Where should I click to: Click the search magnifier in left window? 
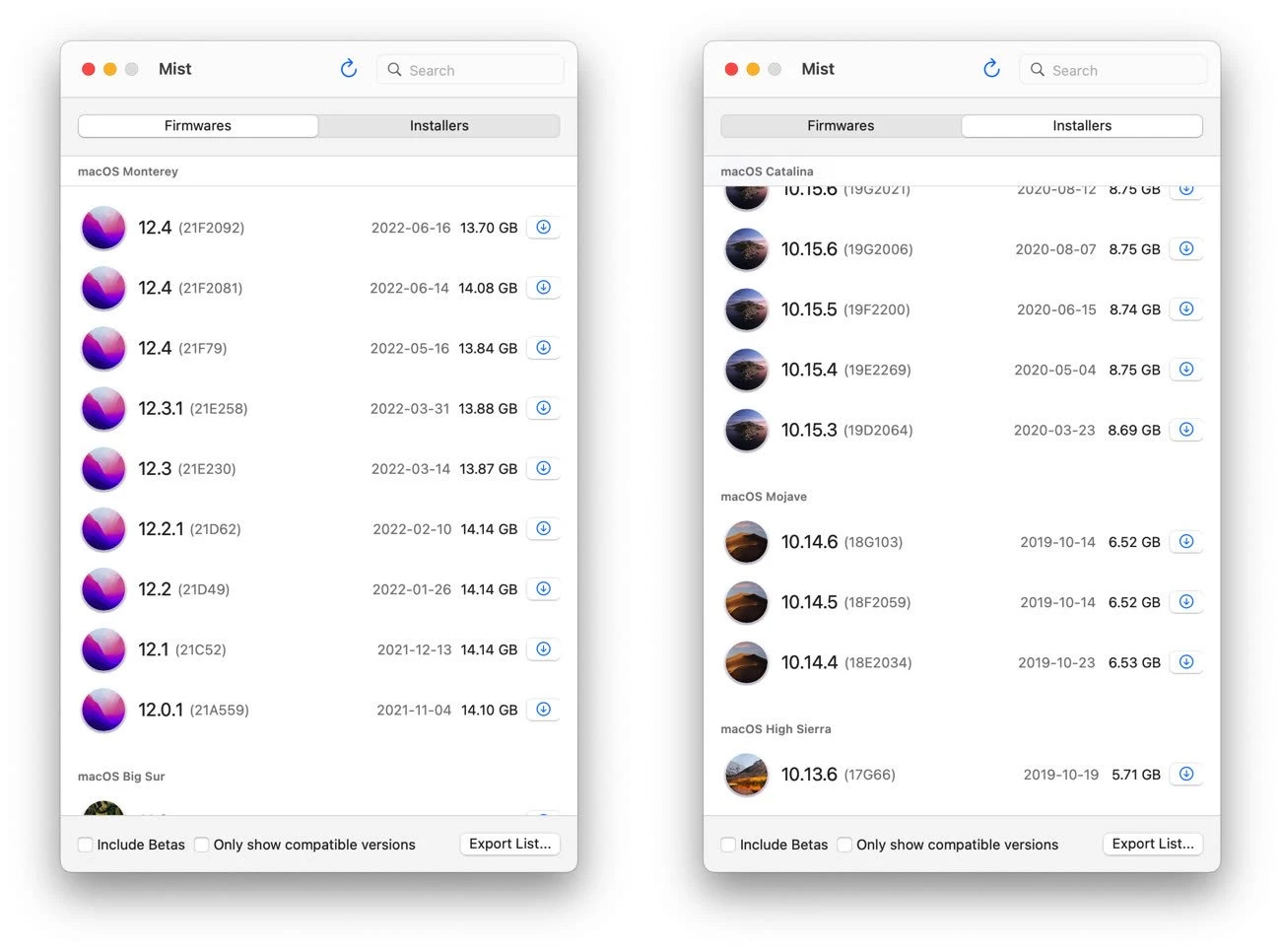click(x=394, y=70)
